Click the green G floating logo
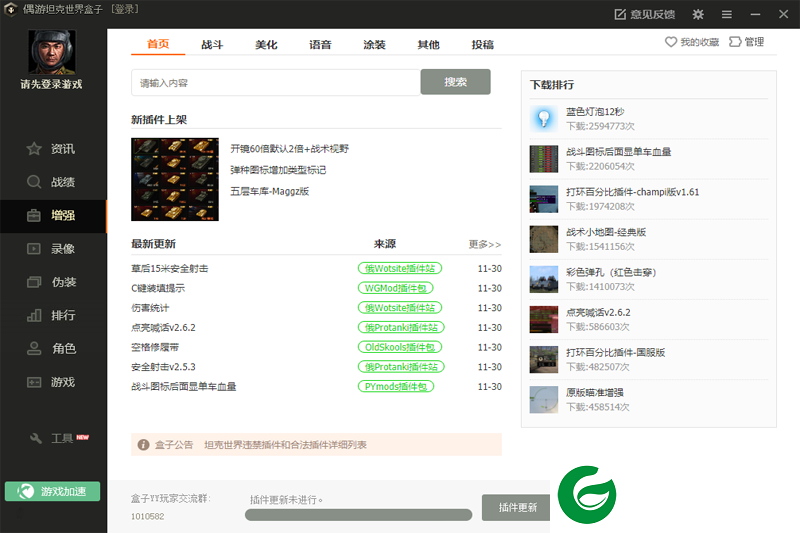 click(x=587, y=494)
